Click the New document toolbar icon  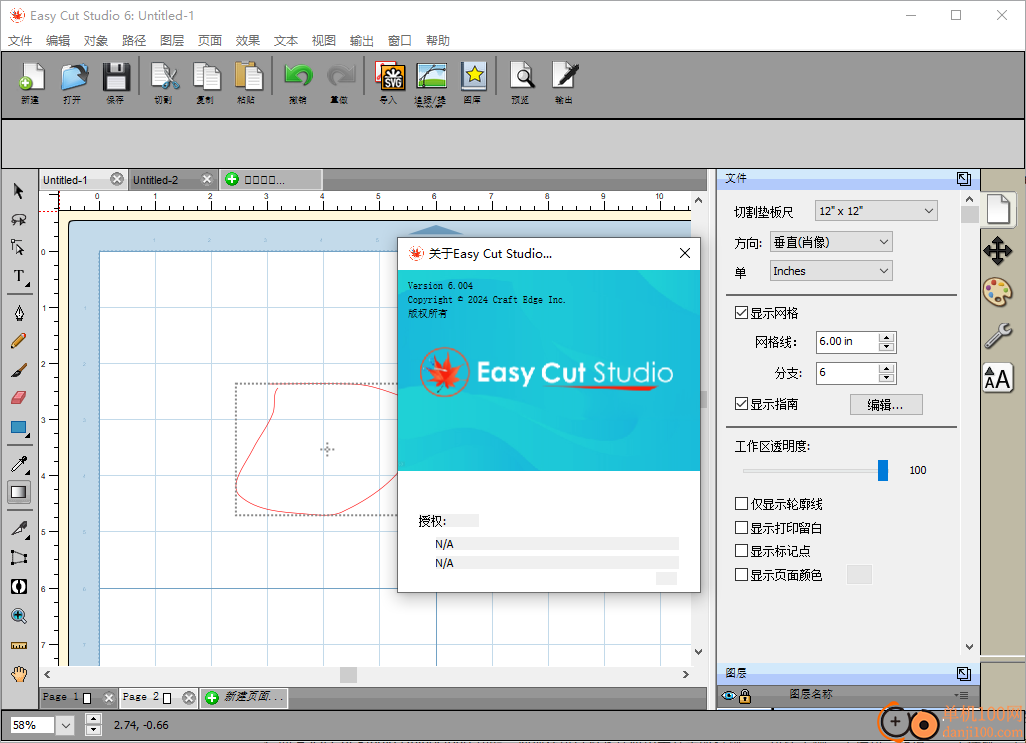30,77
